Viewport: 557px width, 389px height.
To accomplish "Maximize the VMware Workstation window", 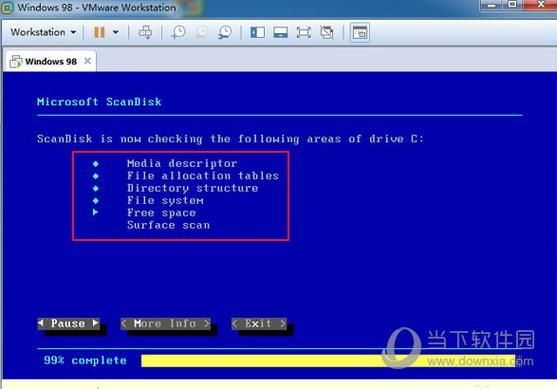I will point(513,5).
